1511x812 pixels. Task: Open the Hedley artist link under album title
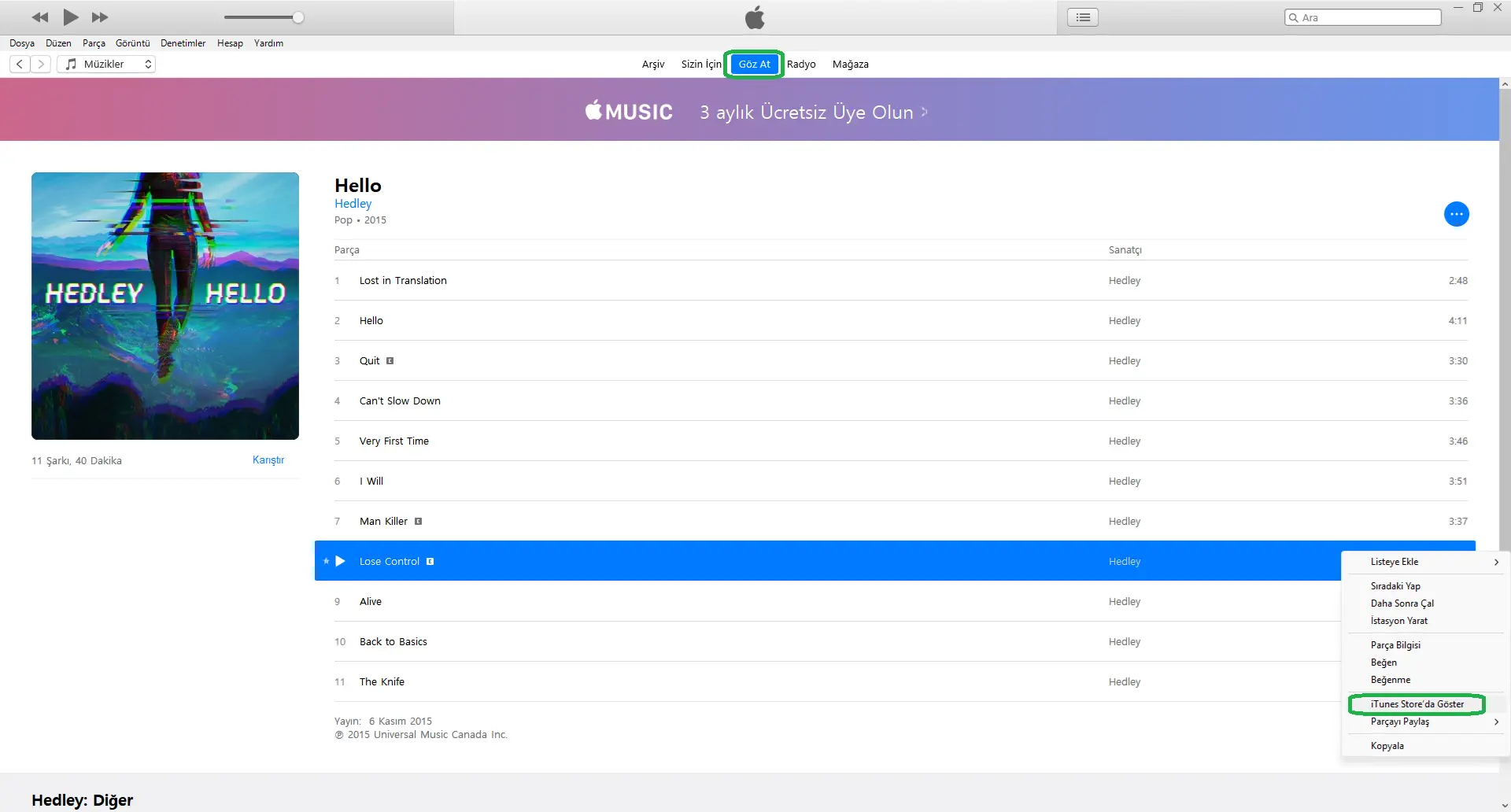pos(353,204)
